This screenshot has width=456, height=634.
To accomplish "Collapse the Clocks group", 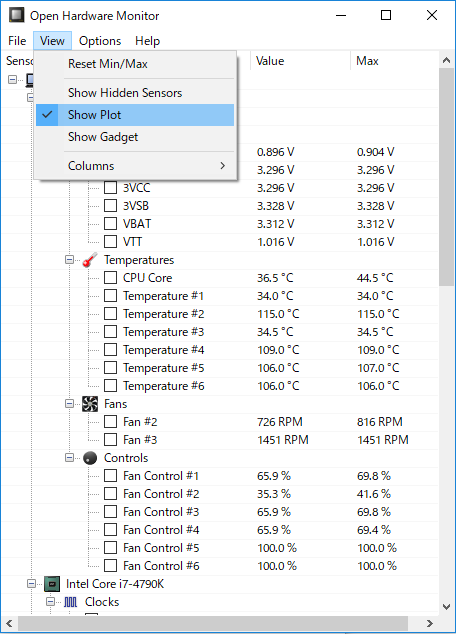I will (x=51, y=602).
